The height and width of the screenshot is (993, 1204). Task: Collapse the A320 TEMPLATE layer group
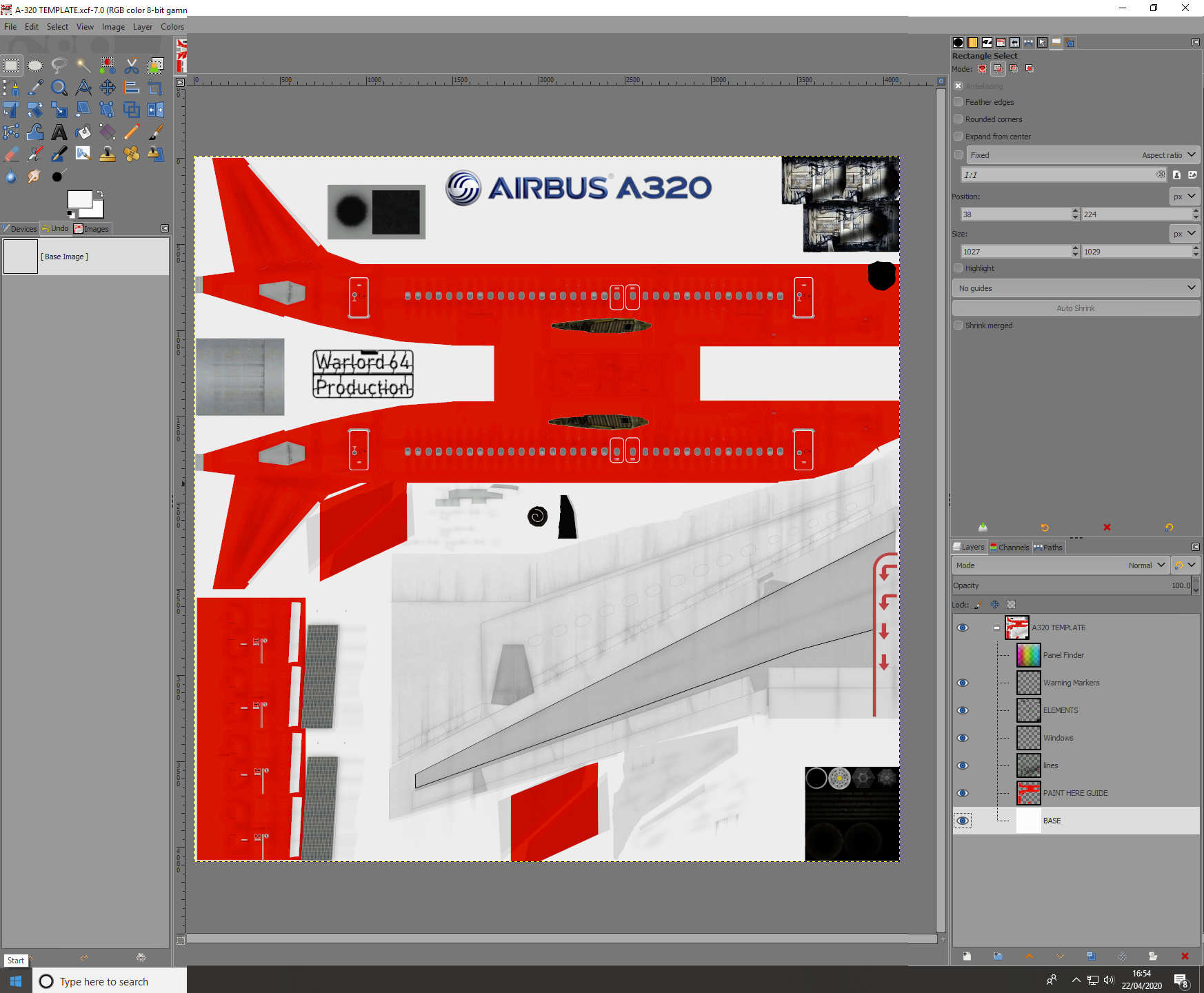996,628
